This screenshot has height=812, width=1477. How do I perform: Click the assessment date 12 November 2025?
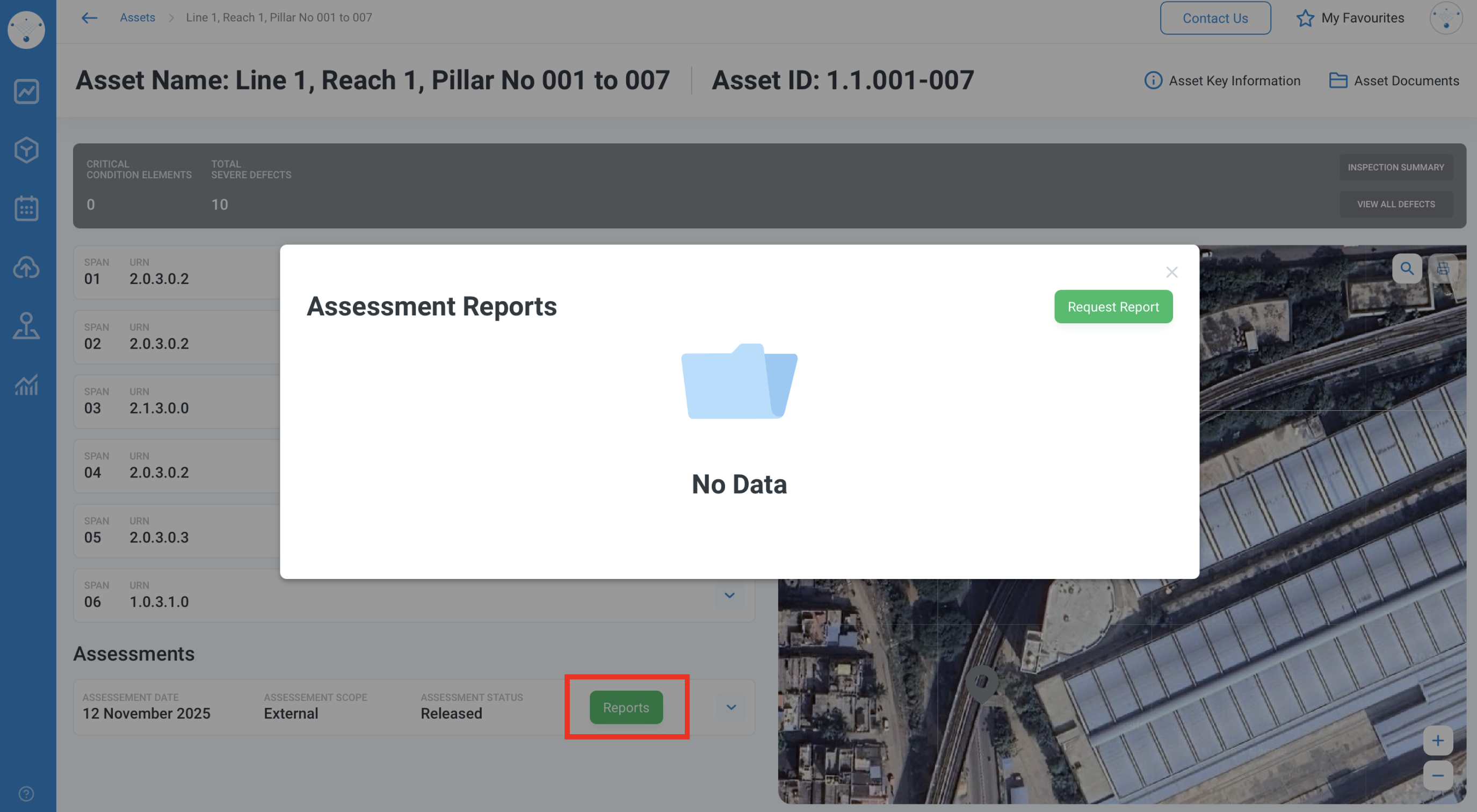coord(146,713)
